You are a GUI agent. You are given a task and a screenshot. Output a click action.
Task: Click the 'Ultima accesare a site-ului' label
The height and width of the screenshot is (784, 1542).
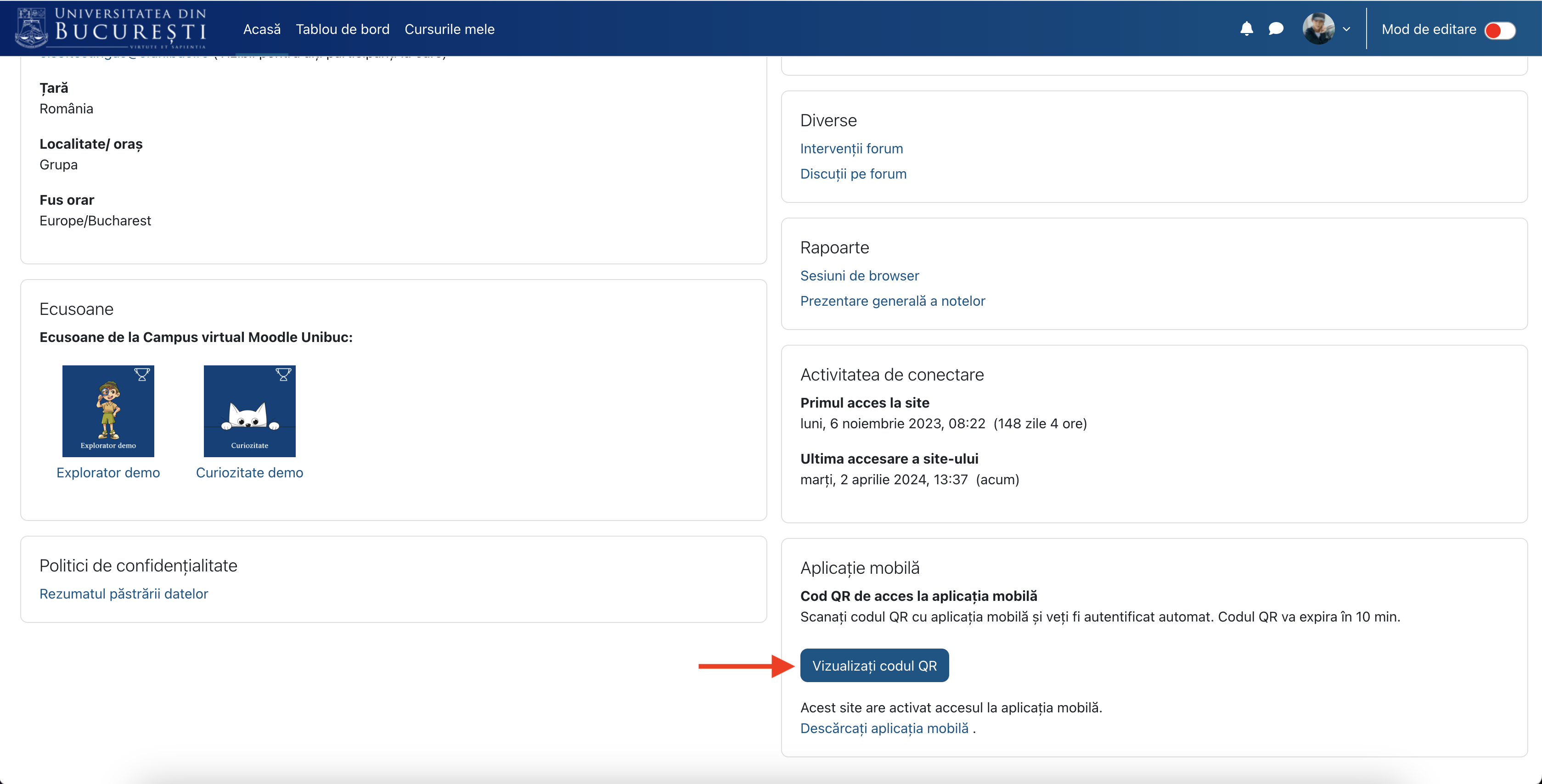pyautogui.click(x=889, y=459)
